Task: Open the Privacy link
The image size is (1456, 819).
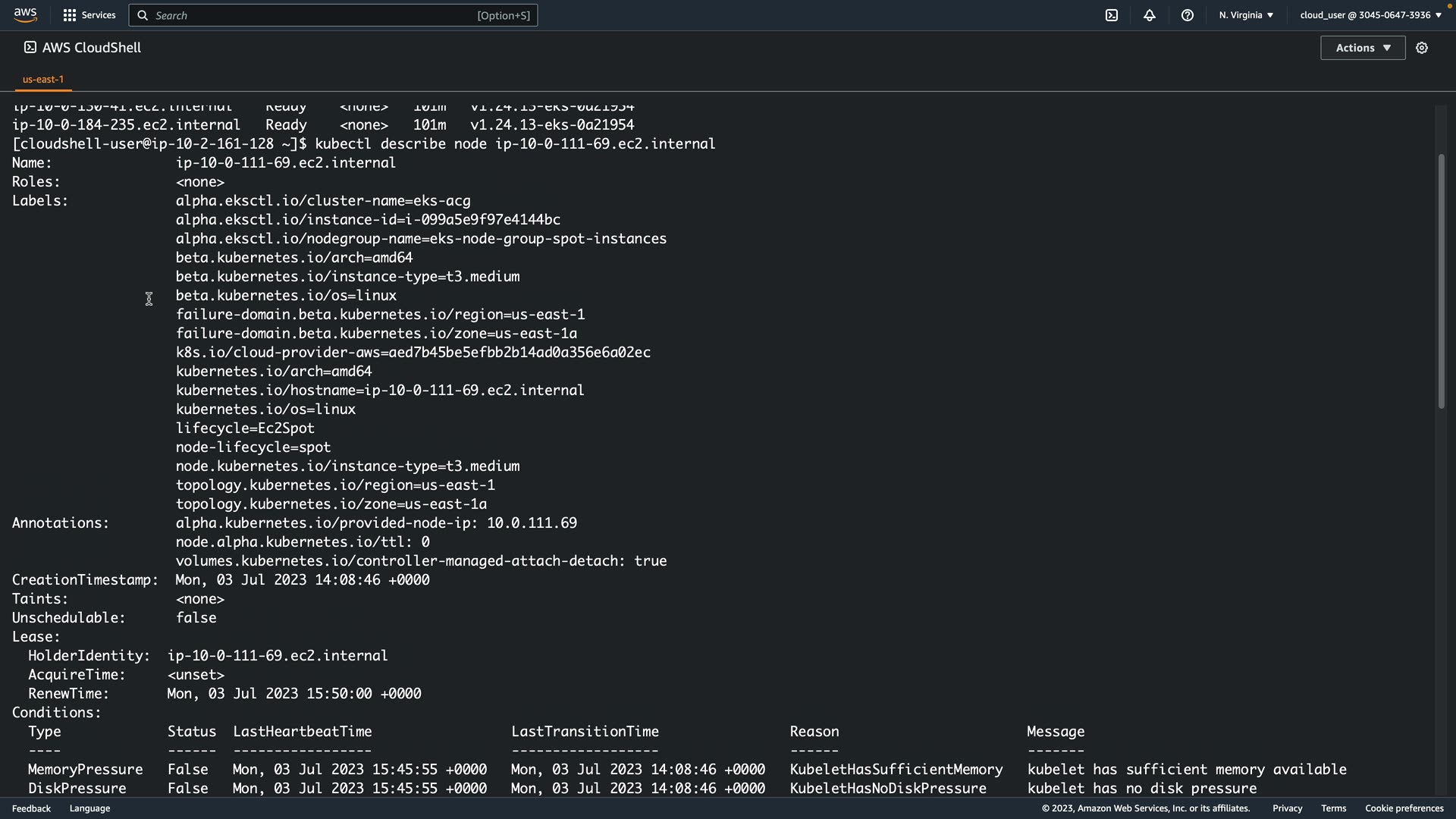Action: click(1287, 808)
